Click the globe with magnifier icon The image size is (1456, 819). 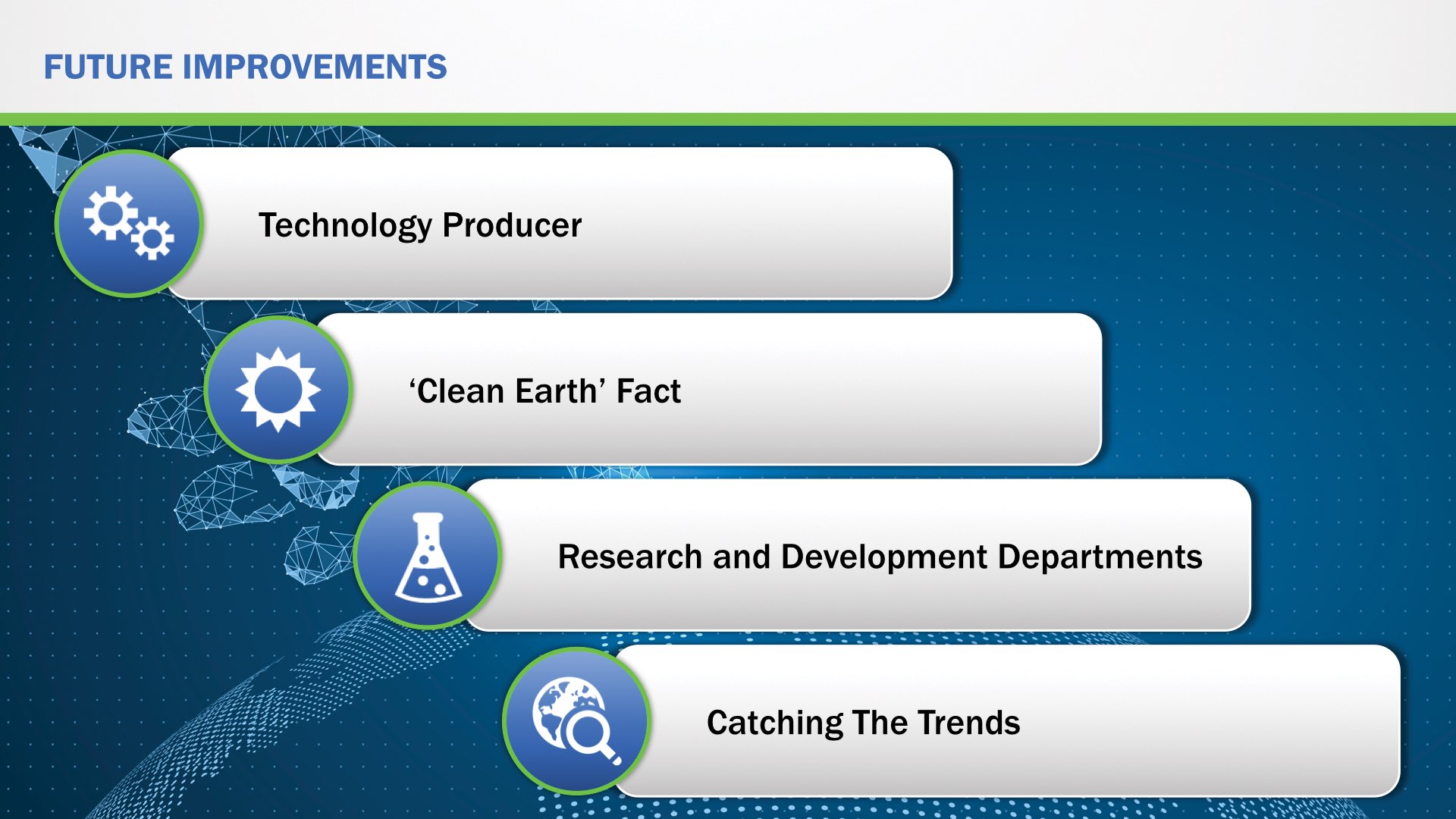point(576,721)
